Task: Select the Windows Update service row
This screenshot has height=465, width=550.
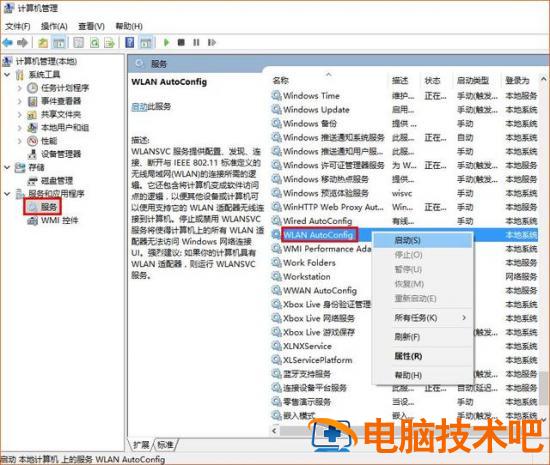Action: tap(404, 110)
